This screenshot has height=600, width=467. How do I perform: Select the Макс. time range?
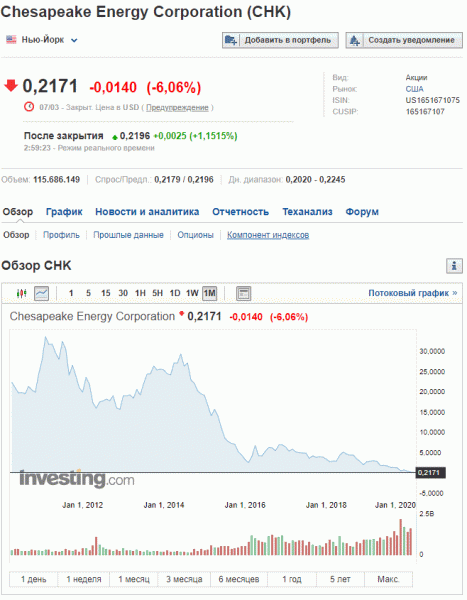pos(389,579)
